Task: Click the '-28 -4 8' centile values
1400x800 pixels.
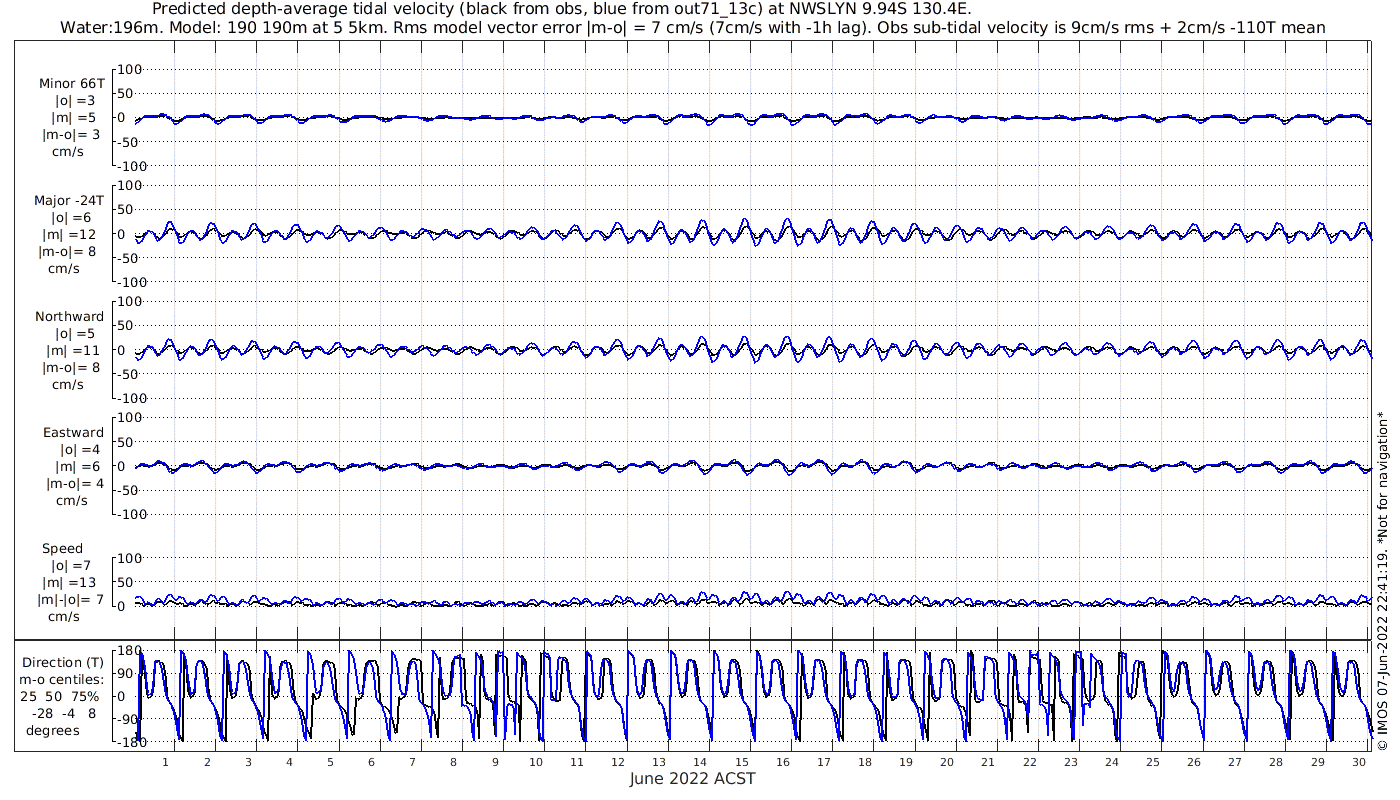Action: point(65,713)
